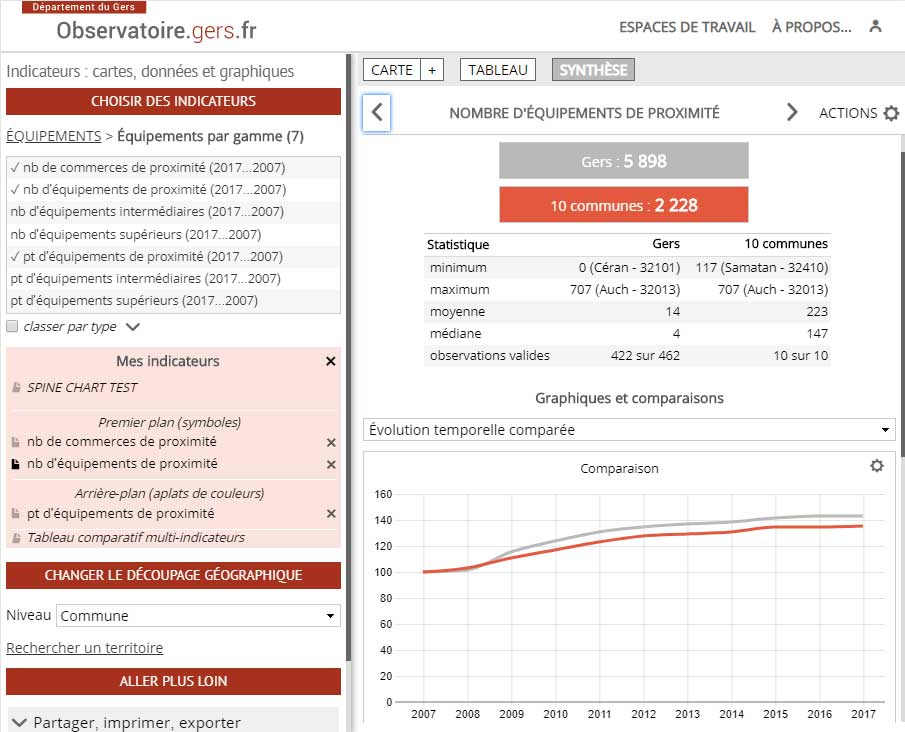Click the left panel vertical scrollbar
This screenshot has height=732, width=905.
click(349, 358)
